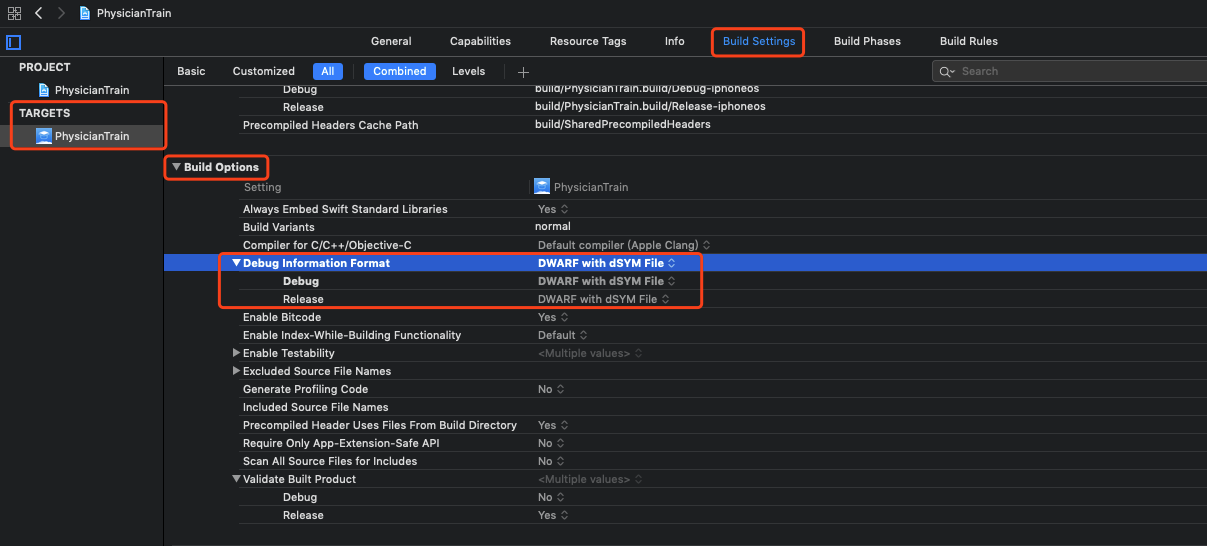Collapse Validate Built Product setting
This screenshot has height=546, width=1207.
pyautogui.click(x=237, y=479)
